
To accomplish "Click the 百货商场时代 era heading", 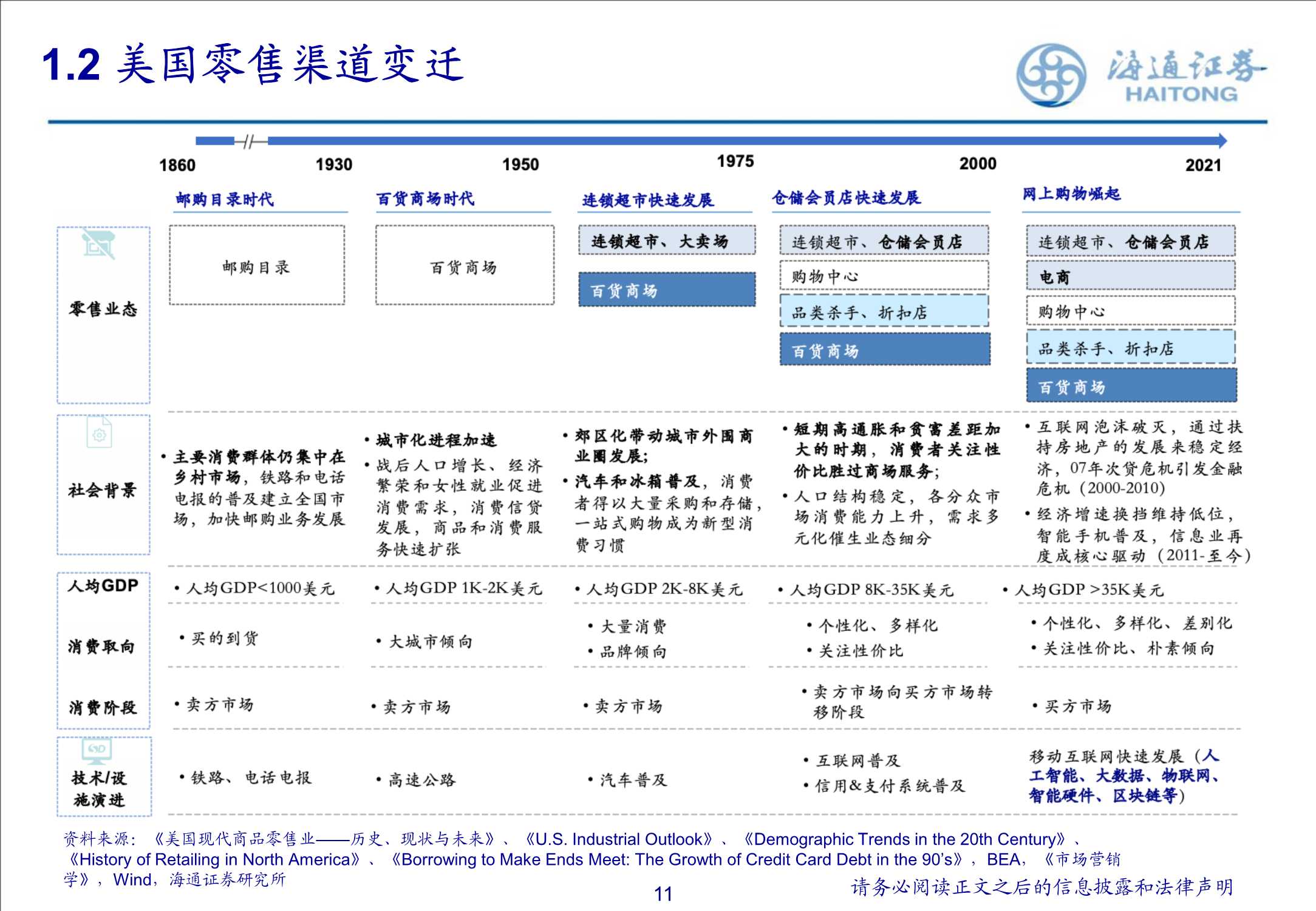I will [425, 199].
